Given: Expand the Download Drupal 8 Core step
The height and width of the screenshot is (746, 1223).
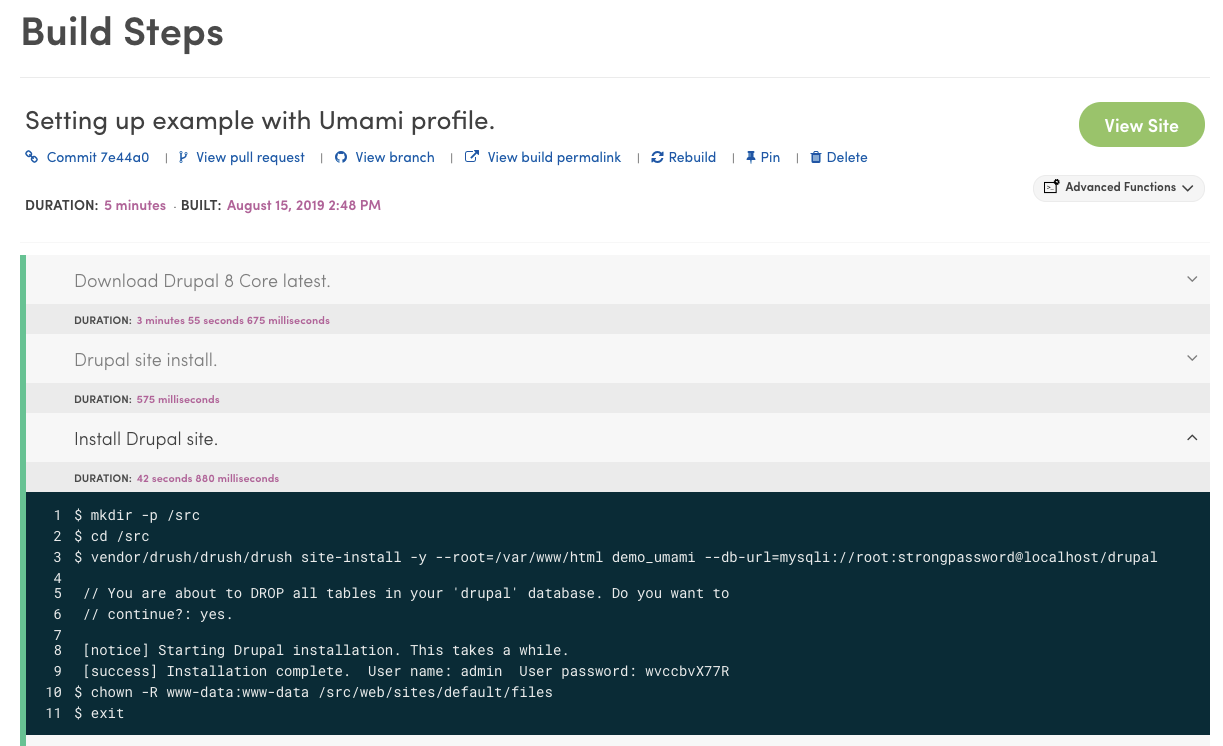Looking at the screenshot, I should point(1191,279).
